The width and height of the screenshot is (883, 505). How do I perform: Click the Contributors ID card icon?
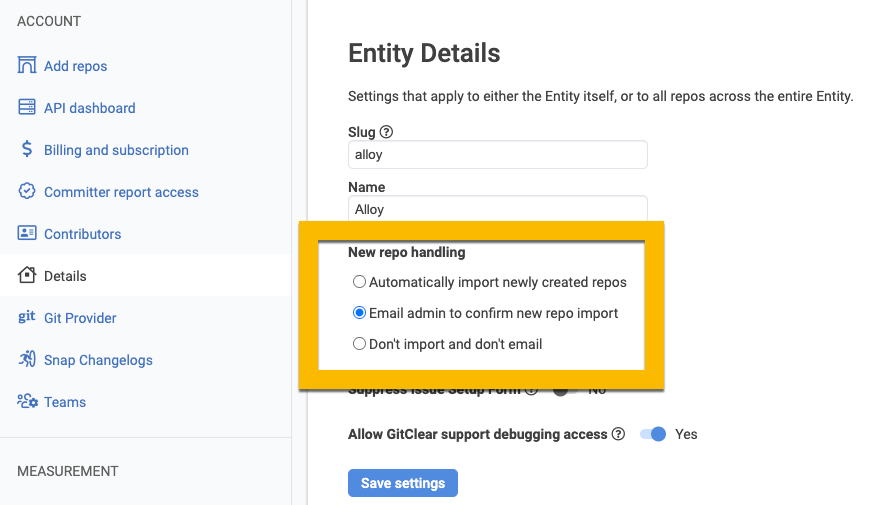27,234
